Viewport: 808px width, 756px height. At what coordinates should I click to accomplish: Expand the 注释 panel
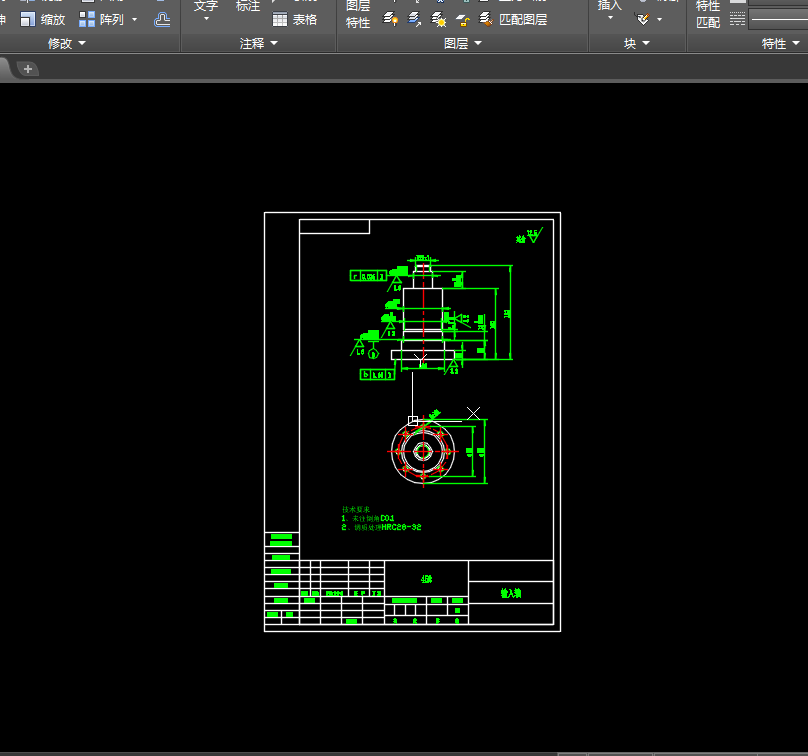(x=259, y=44)
